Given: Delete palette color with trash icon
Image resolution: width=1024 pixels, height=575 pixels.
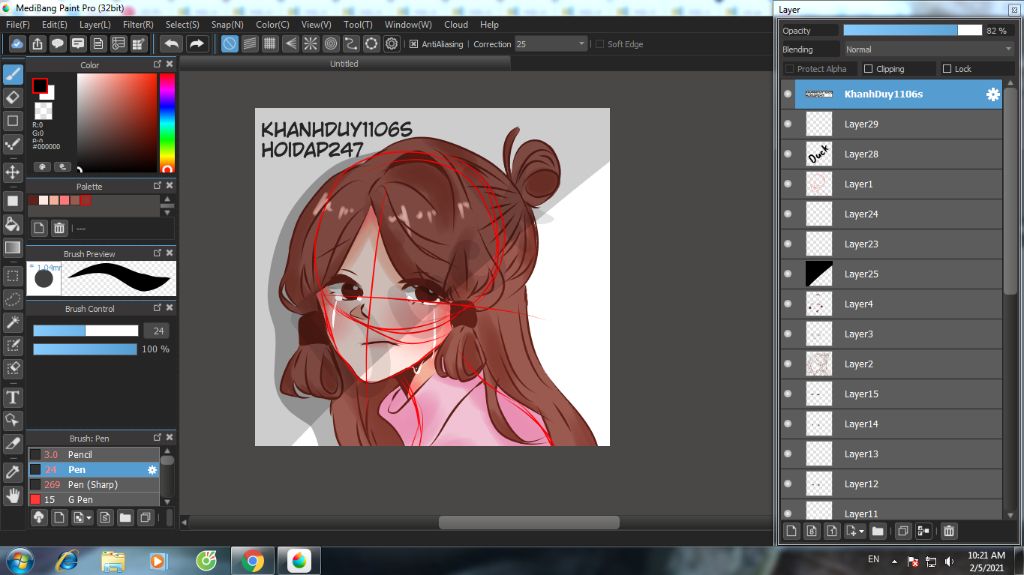Looking at the screenshot, I should pyautogui.click(x=59, y=228).
